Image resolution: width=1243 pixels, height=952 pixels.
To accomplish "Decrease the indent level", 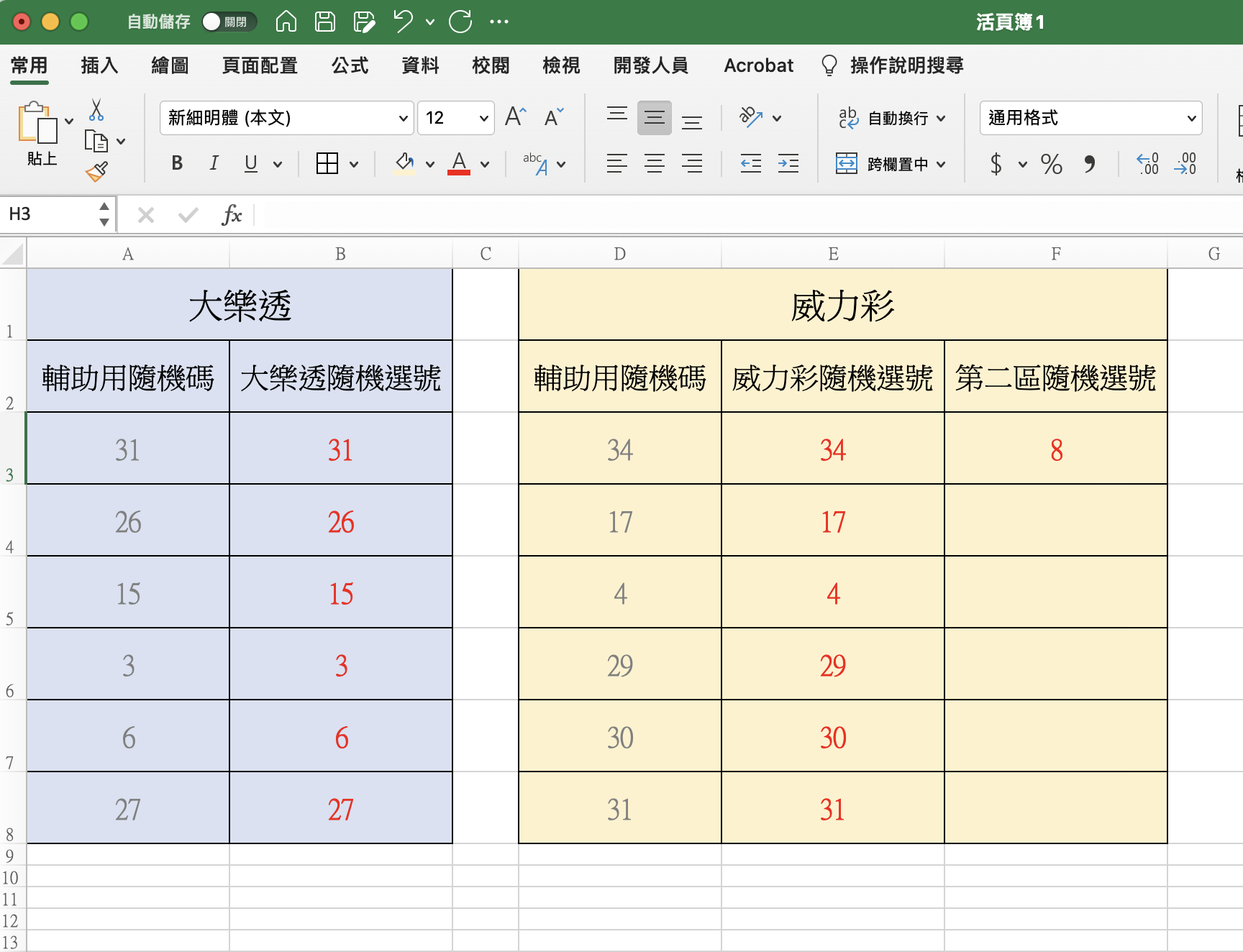I will (x=751, y=164).
